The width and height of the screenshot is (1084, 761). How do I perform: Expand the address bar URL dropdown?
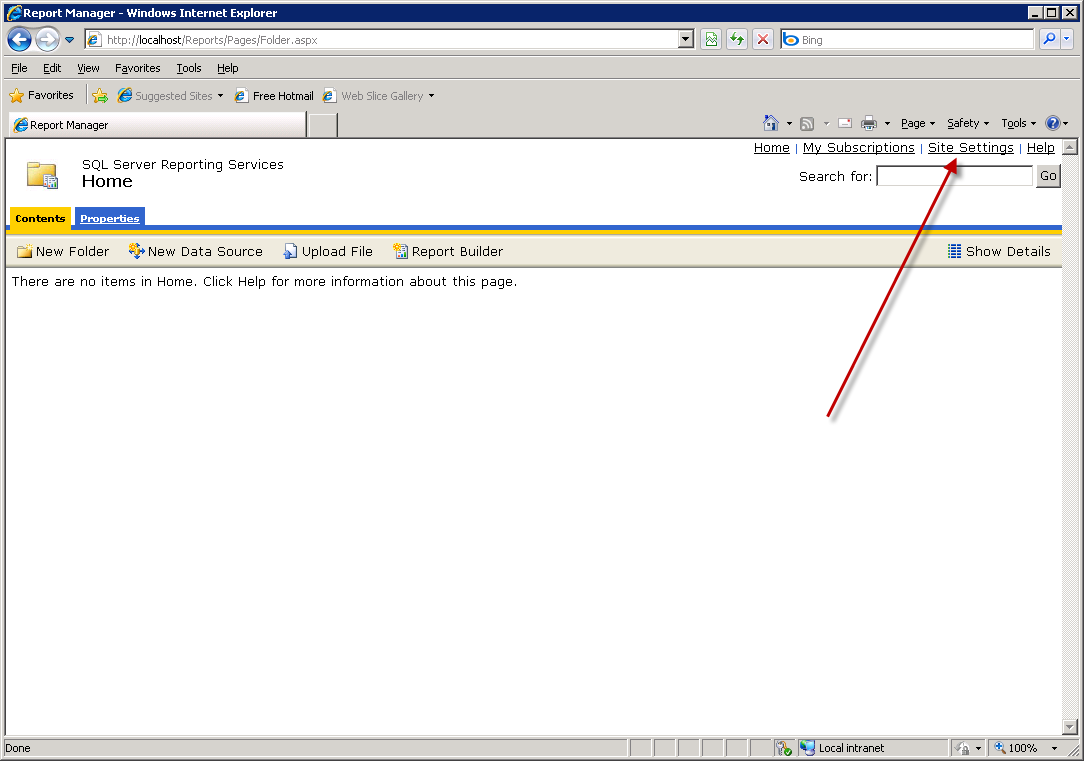pyautogui.click(x=685, y=40)
